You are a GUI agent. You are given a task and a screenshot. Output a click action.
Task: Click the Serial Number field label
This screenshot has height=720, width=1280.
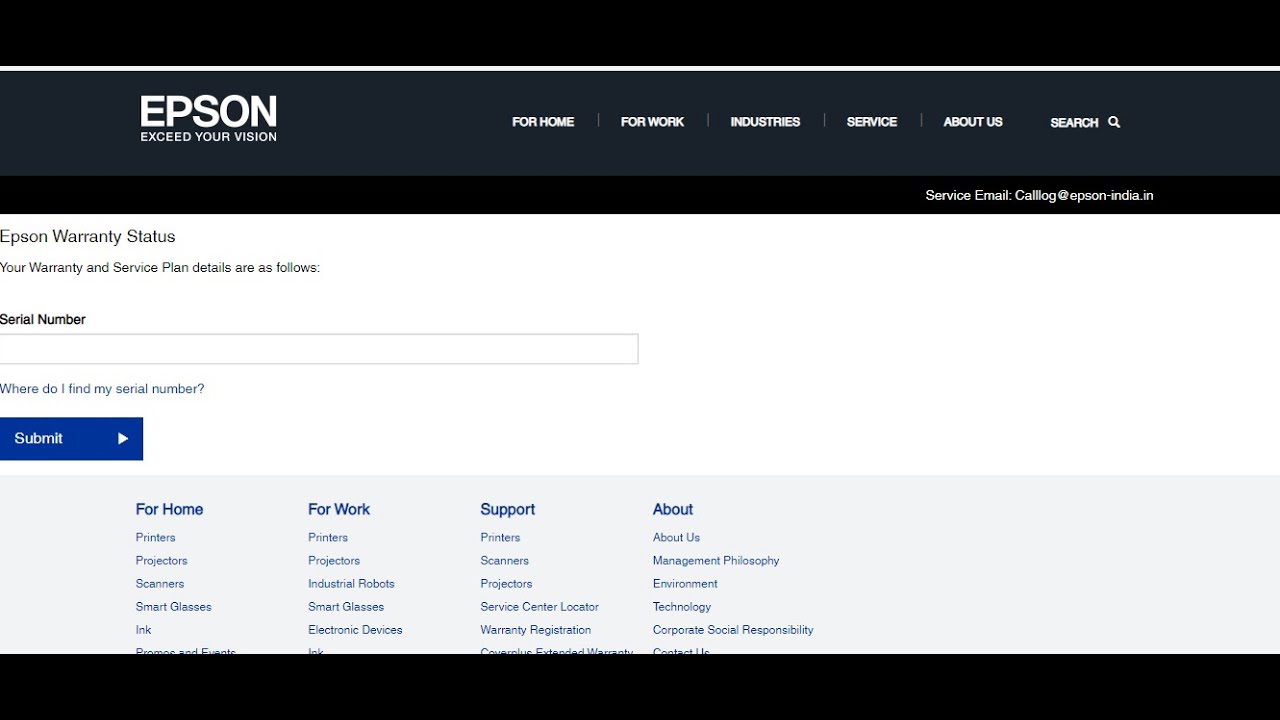point(43,320)
